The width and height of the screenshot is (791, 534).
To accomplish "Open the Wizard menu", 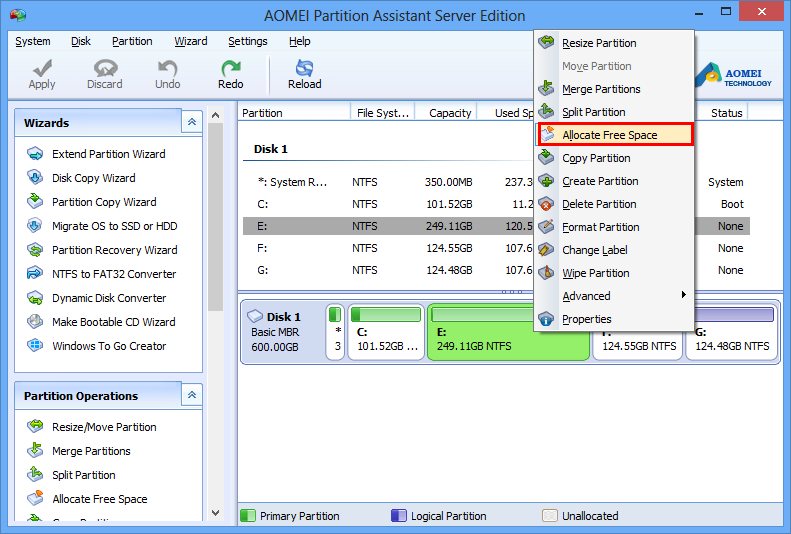I will click(191, 41).
